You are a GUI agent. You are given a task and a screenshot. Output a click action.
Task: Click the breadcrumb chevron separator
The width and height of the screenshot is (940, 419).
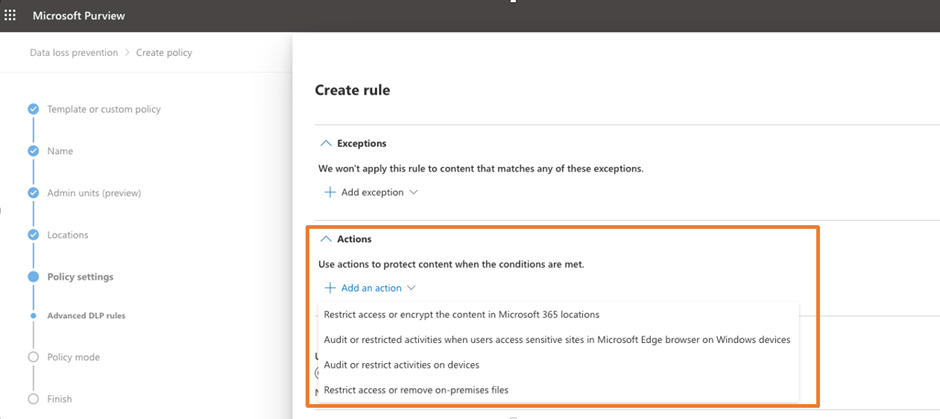point(127,53)
